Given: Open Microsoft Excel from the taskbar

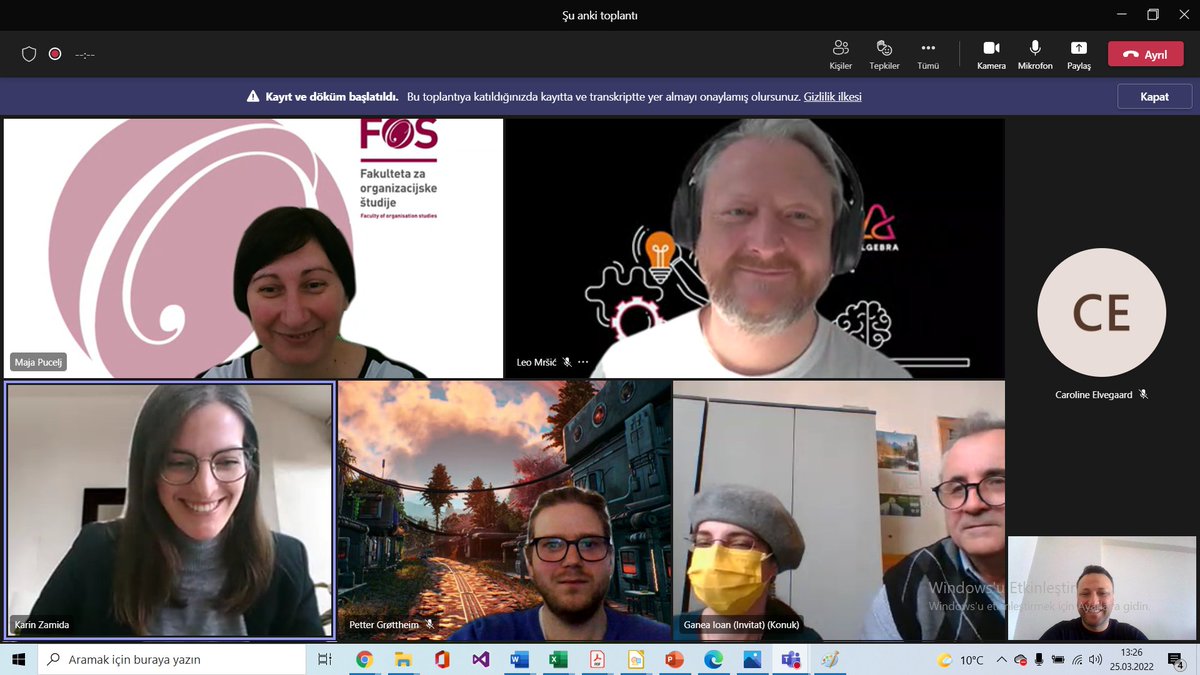Looking at the screenshot, I should pos(558,660).
